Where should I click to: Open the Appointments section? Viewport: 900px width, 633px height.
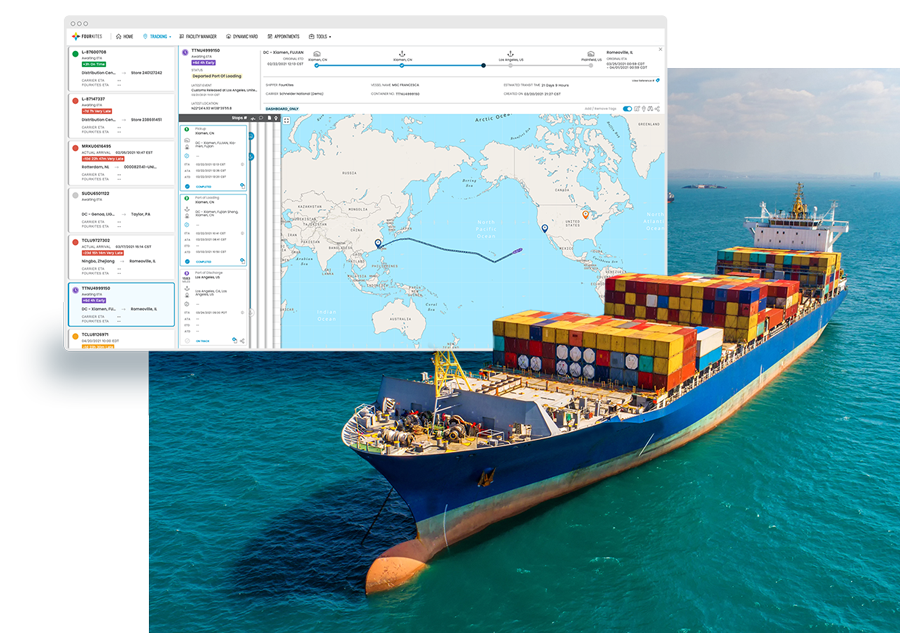(284, 36)
